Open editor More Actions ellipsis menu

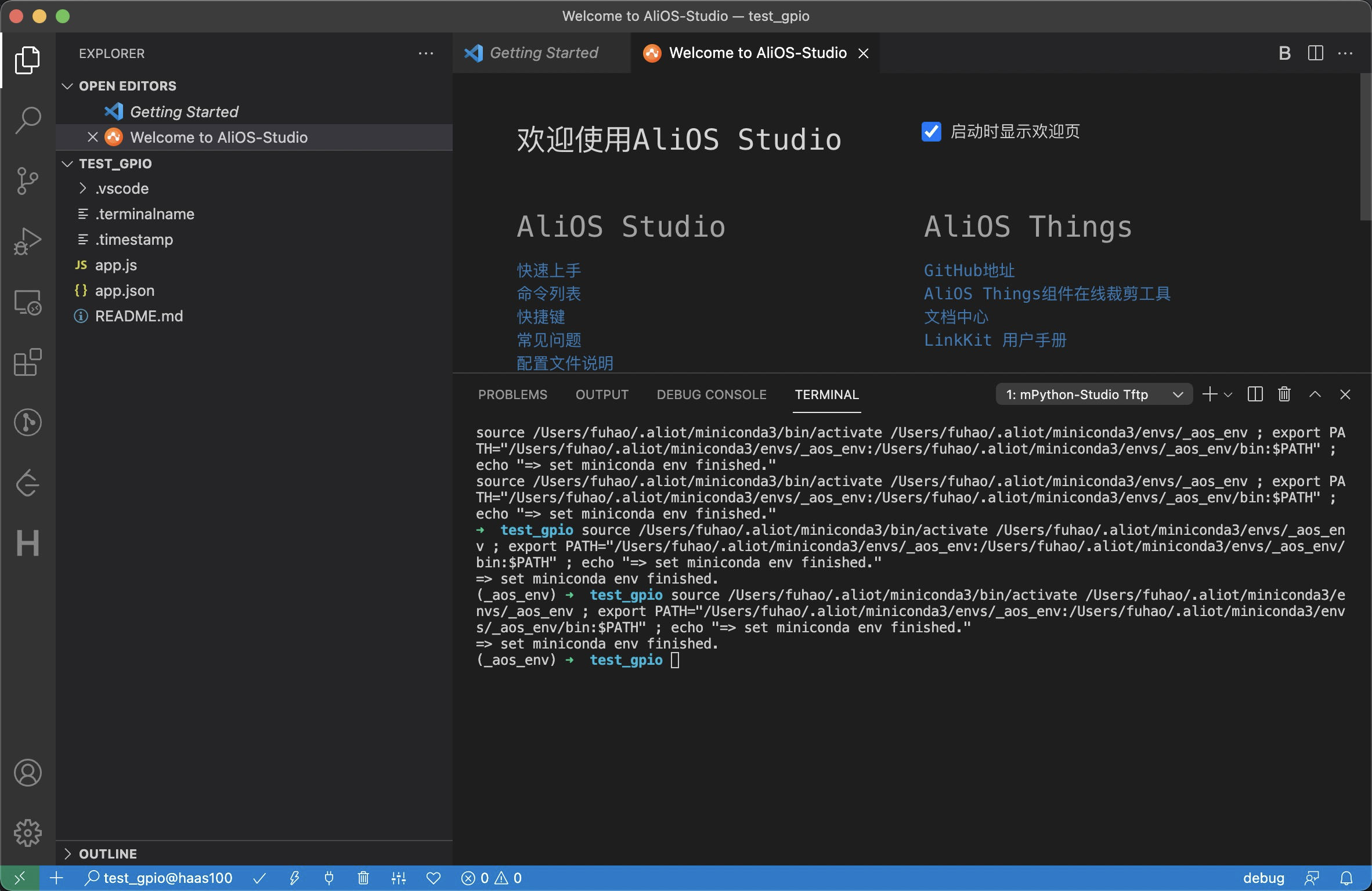1345,53
